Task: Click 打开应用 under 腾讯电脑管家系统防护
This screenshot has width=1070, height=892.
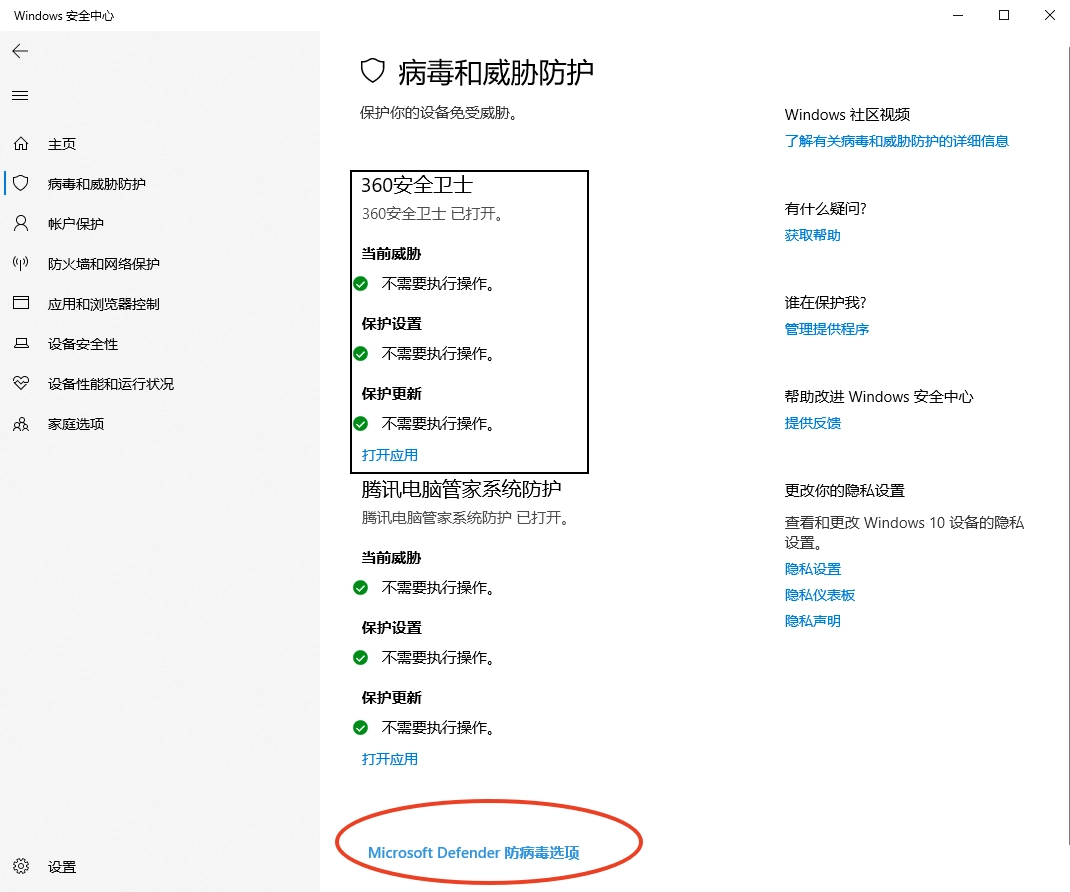Action: coord(390,759)
